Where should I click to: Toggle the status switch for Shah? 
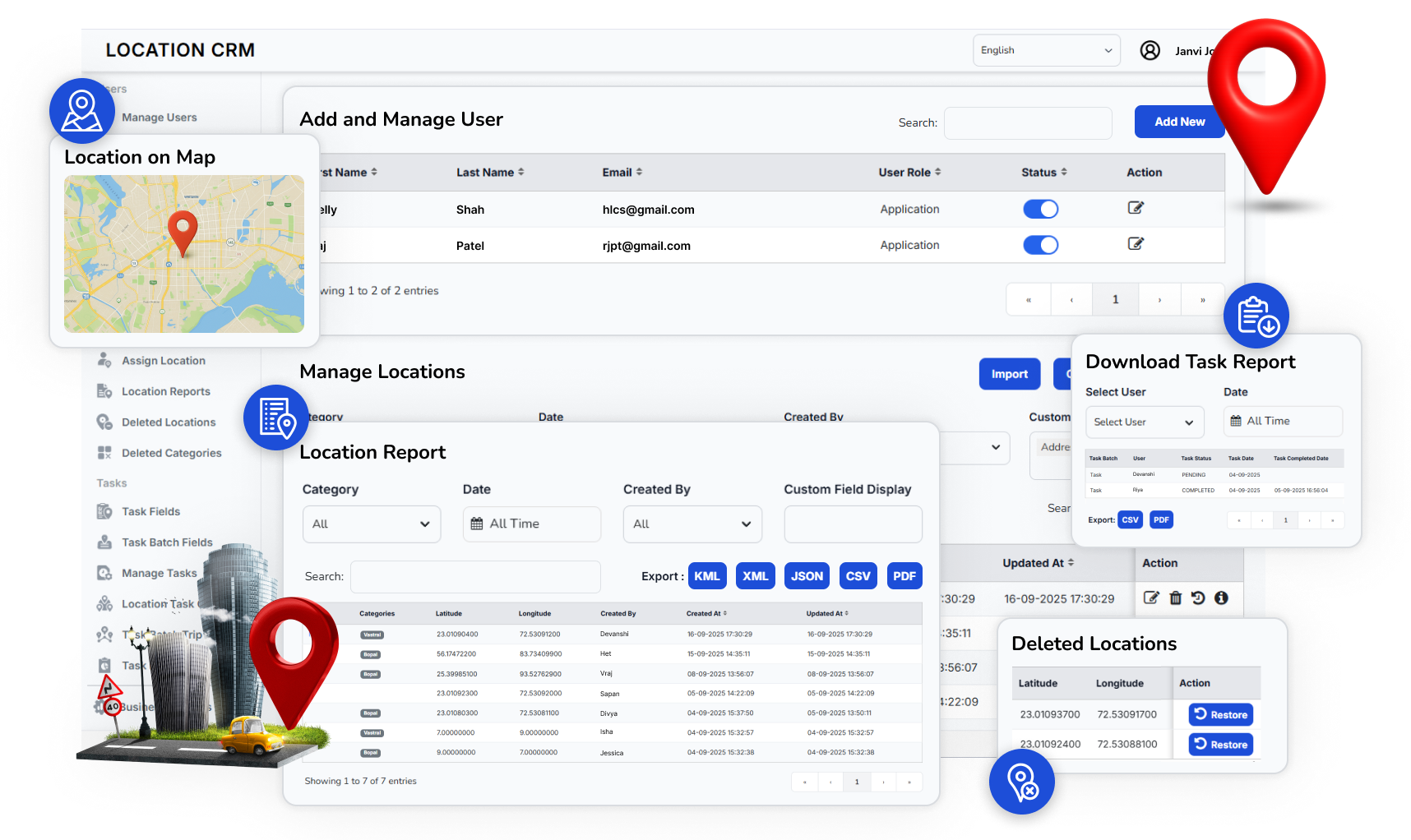click(x=1040, y=209)
